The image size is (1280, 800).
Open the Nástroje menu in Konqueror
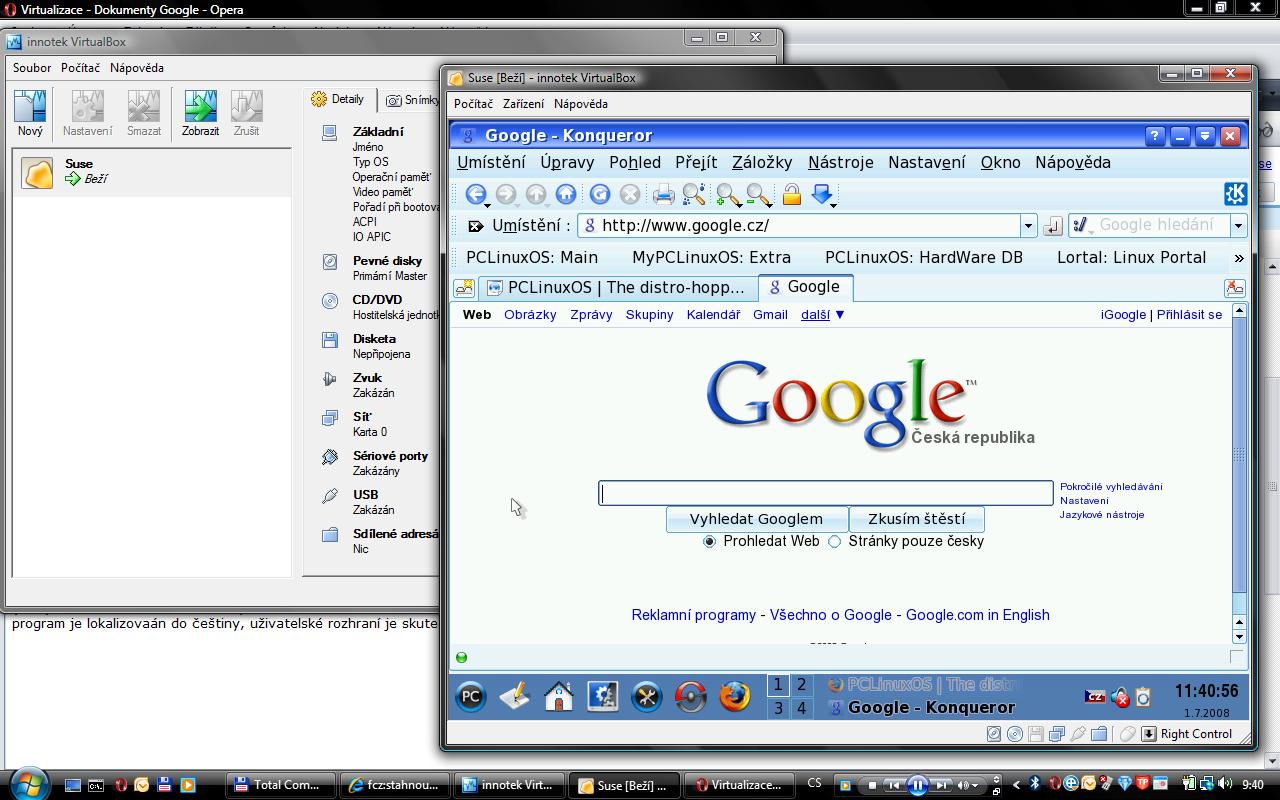click(841, 162)
